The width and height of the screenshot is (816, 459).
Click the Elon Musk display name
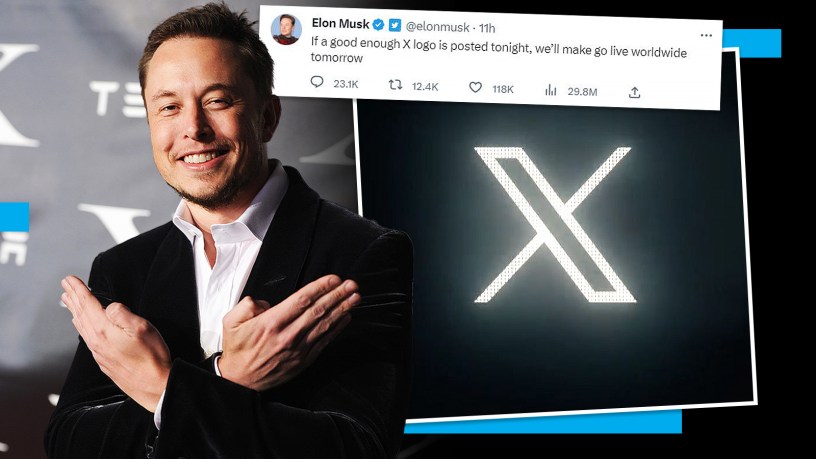click(x=340, y=23)
